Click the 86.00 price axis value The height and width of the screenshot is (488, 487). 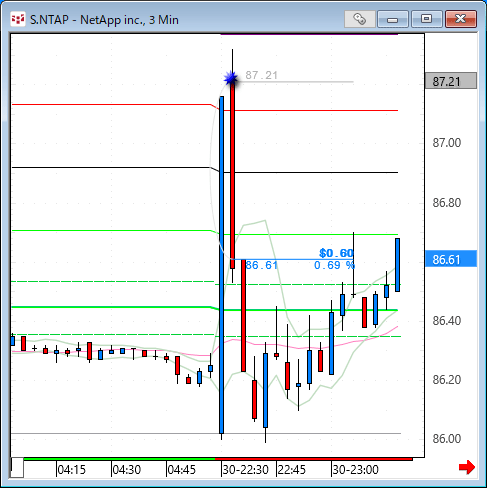tap(447, 439)
